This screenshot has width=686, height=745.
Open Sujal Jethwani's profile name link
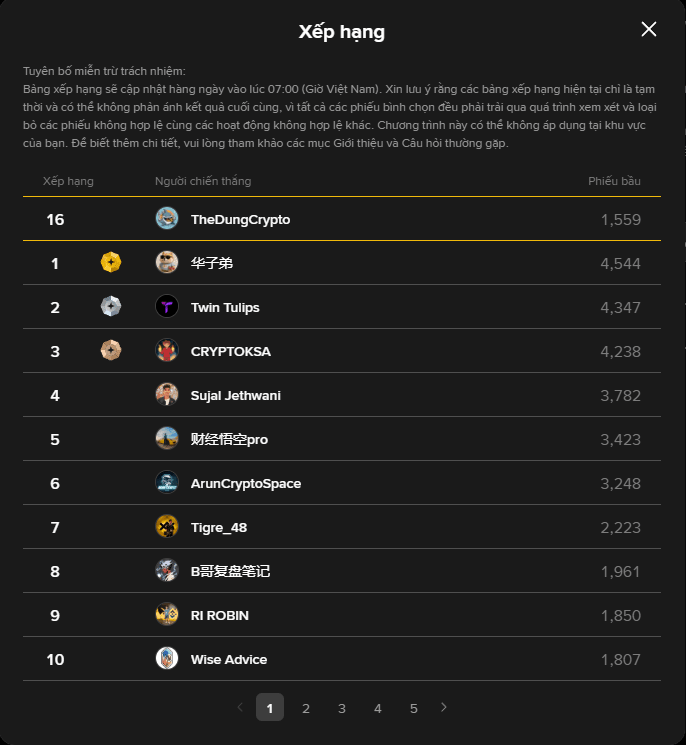(x=235, y=395)
